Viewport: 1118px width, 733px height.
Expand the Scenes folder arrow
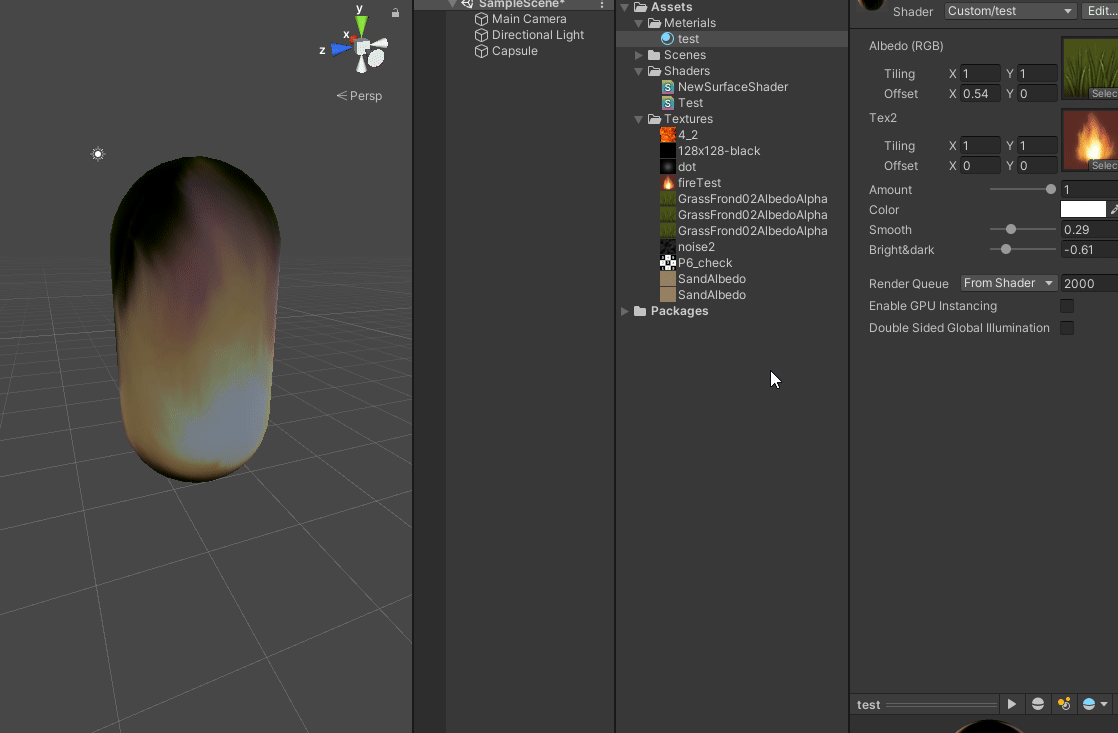pyautogui.click(x=639, y=55)
